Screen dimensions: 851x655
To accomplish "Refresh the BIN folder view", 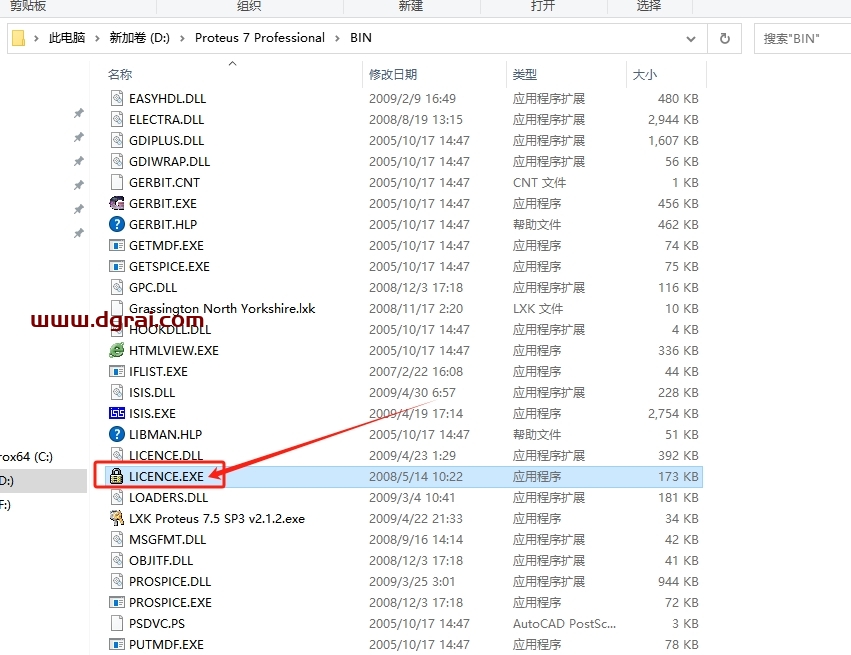I will pos(725,39).
